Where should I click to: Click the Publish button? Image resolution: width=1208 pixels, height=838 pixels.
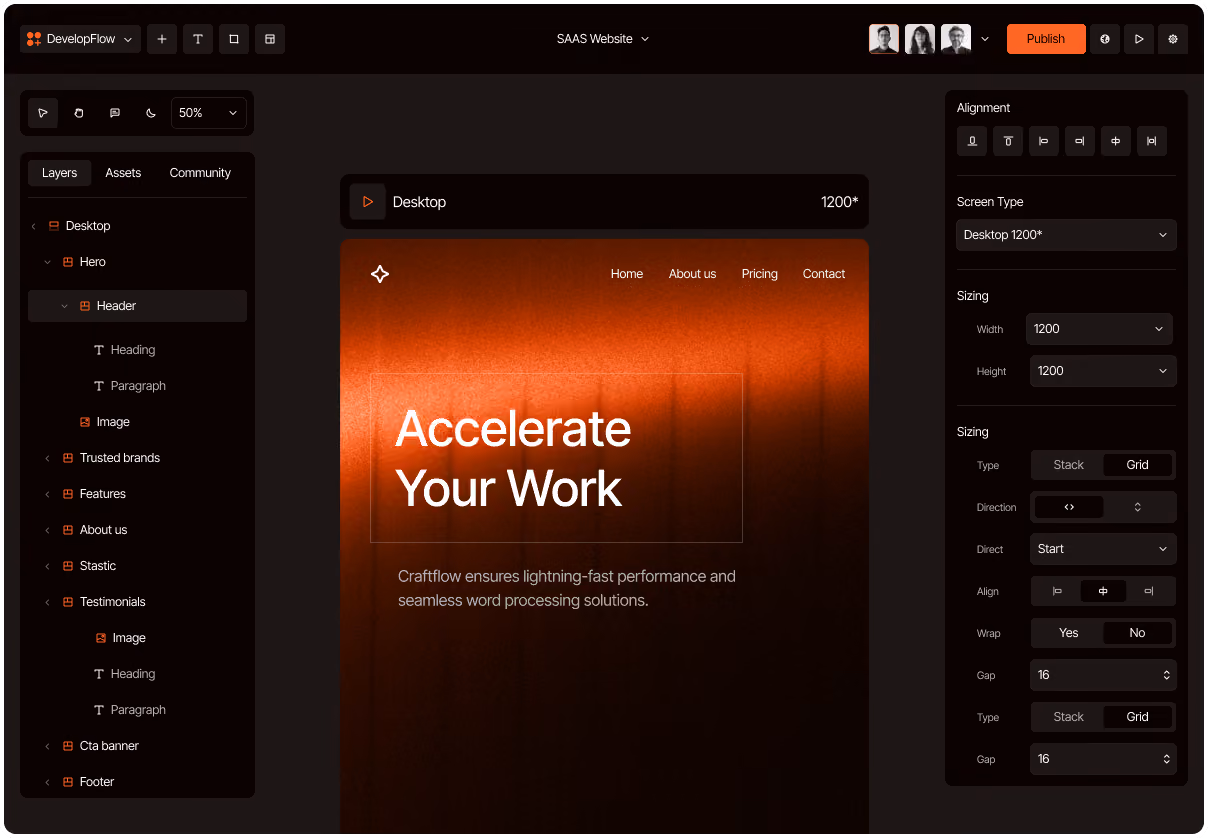coord(1046,39)
